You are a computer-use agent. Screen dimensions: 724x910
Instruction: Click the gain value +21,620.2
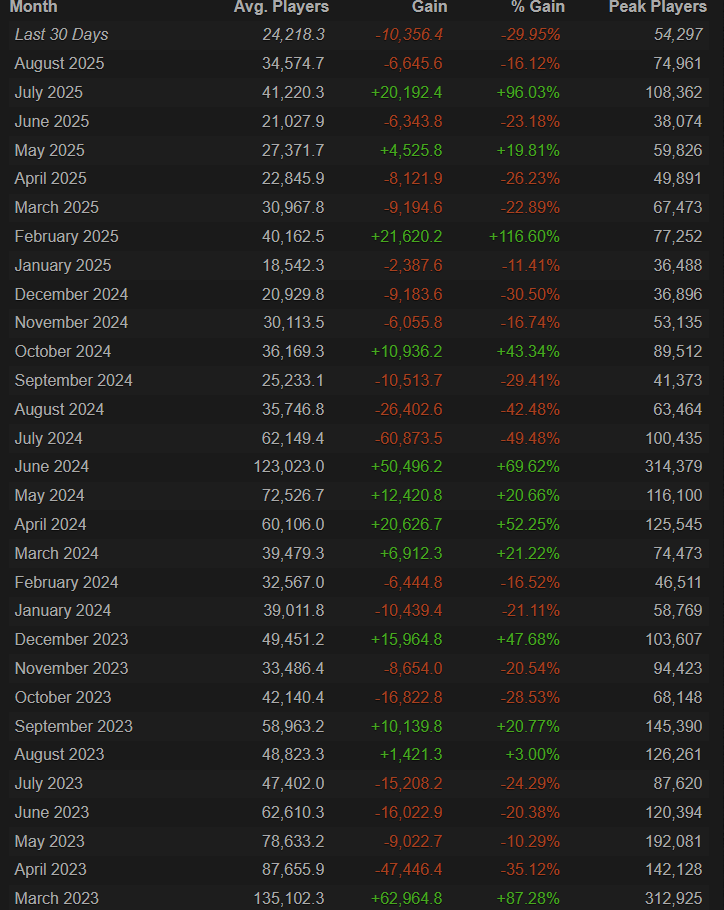pos(407,236)
